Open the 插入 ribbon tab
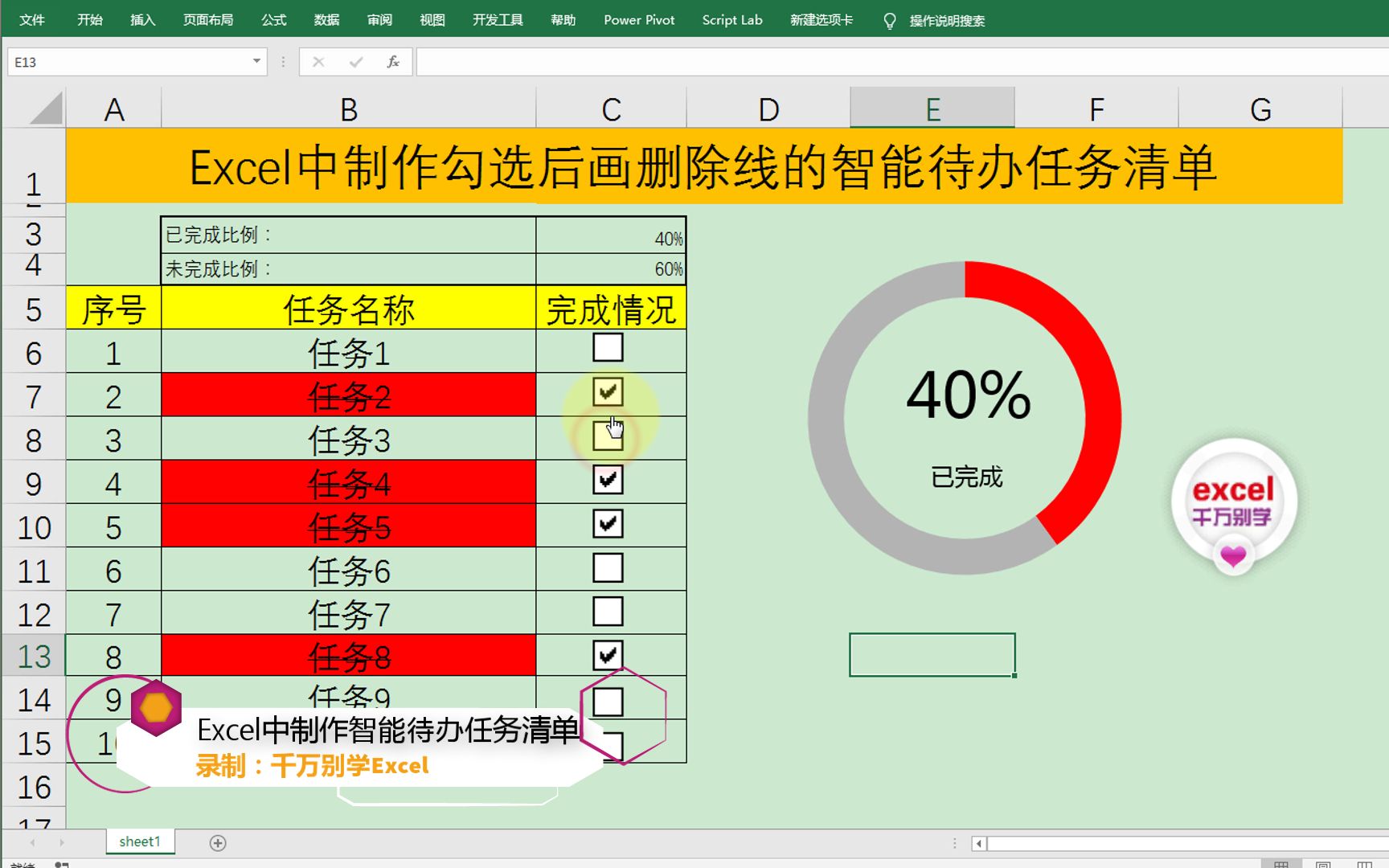The height and width of the screenshot is (868, 1389). coord(142,20)
